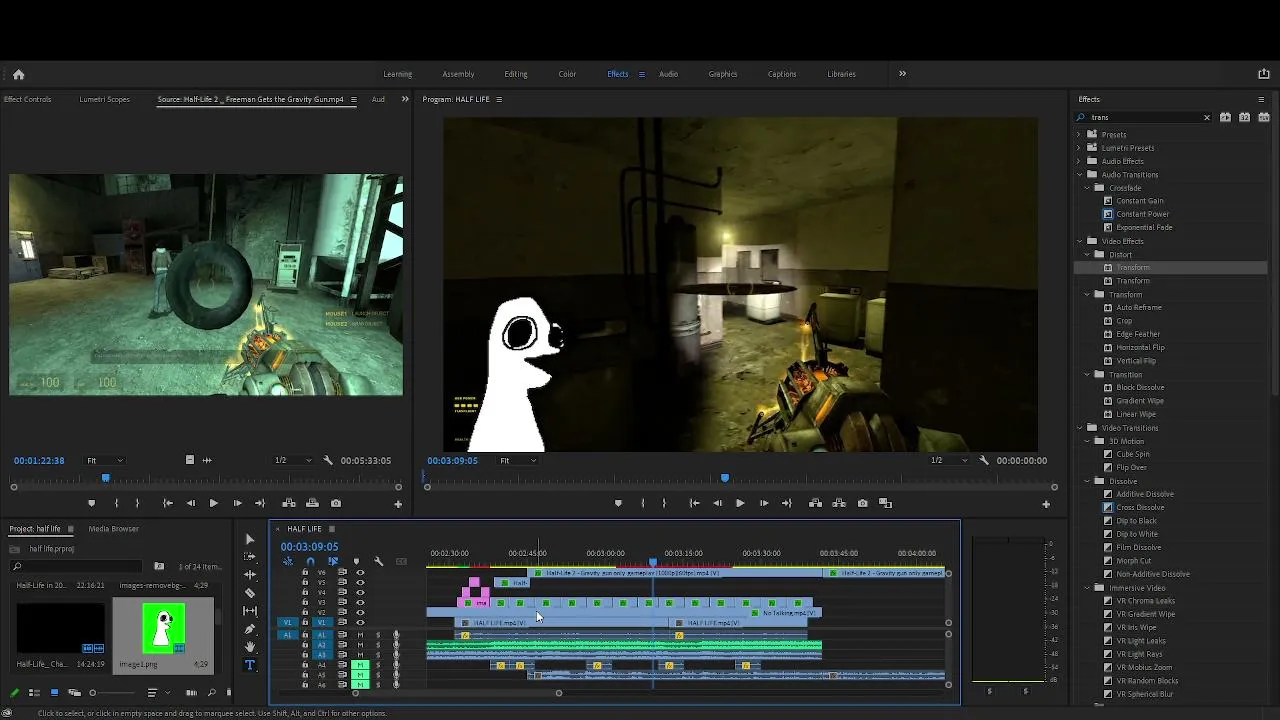This screenshot has width=1280, height=720.
Task: Export a frame from Program monitor
Action: coord(862,503)
